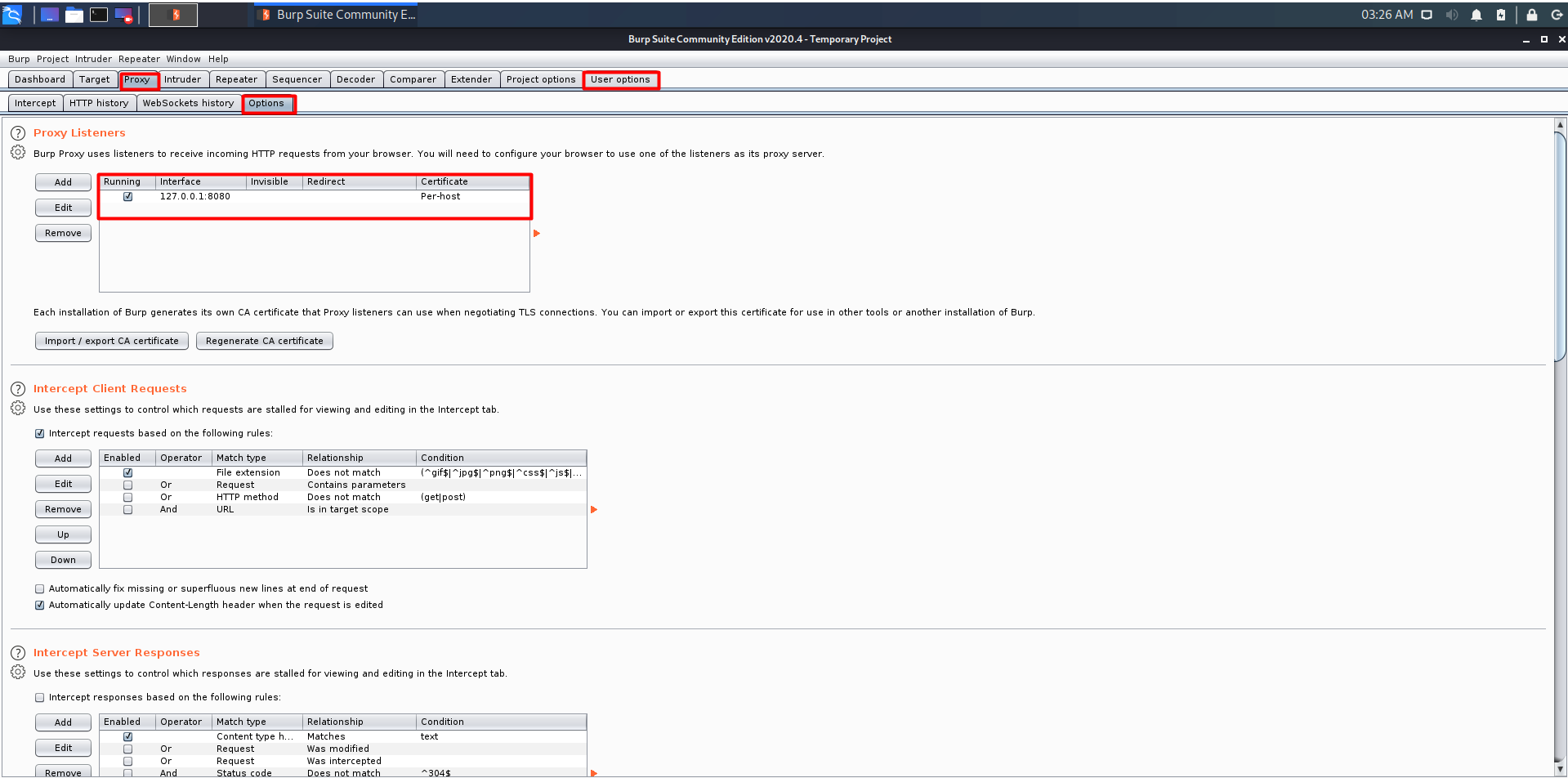The height and width of the screenshot is (778, 1568).
Task: Open the Project menu
Action: (x=52, y=59)
